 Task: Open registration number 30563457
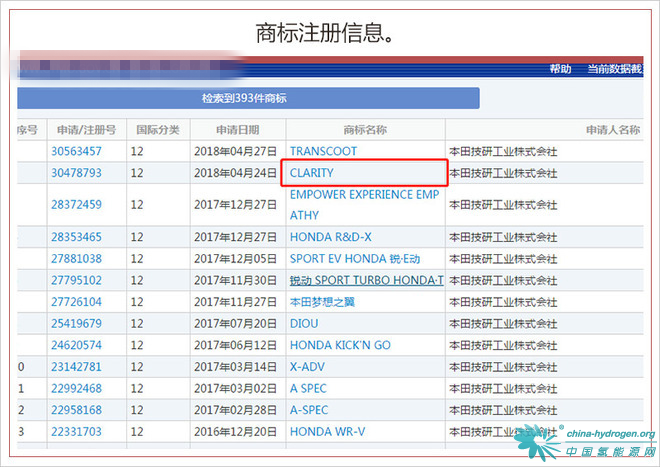76,151
